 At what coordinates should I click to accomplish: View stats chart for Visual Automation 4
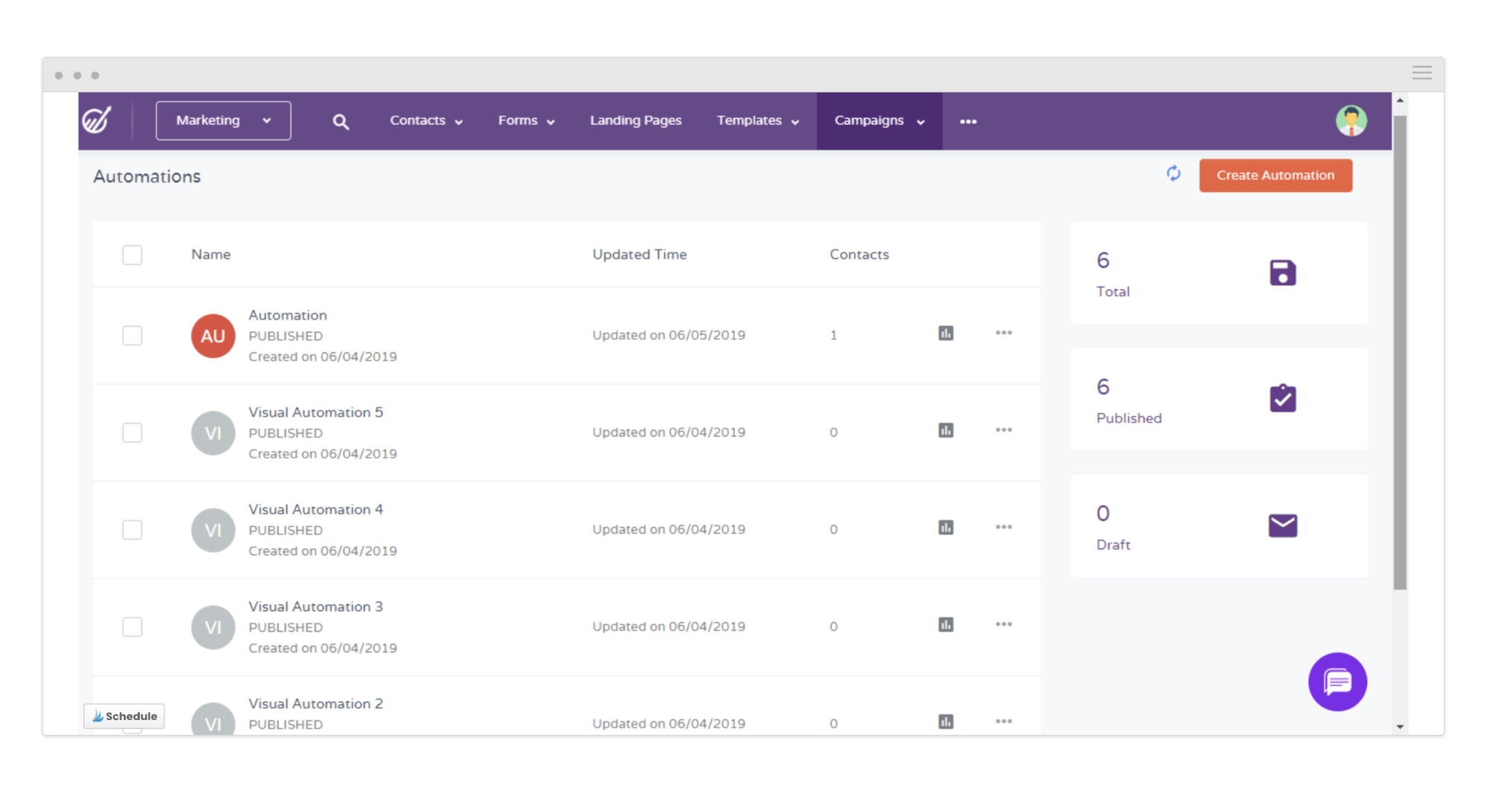pos(946,527)
